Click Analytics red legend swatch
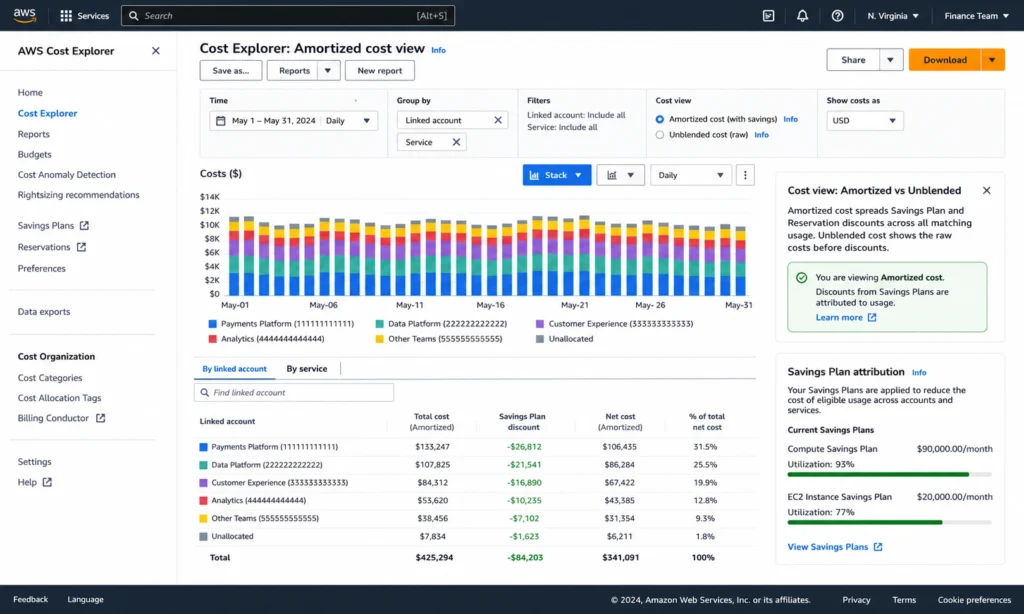The width and height of the screenshot is (1024, 614). point(212,339)
